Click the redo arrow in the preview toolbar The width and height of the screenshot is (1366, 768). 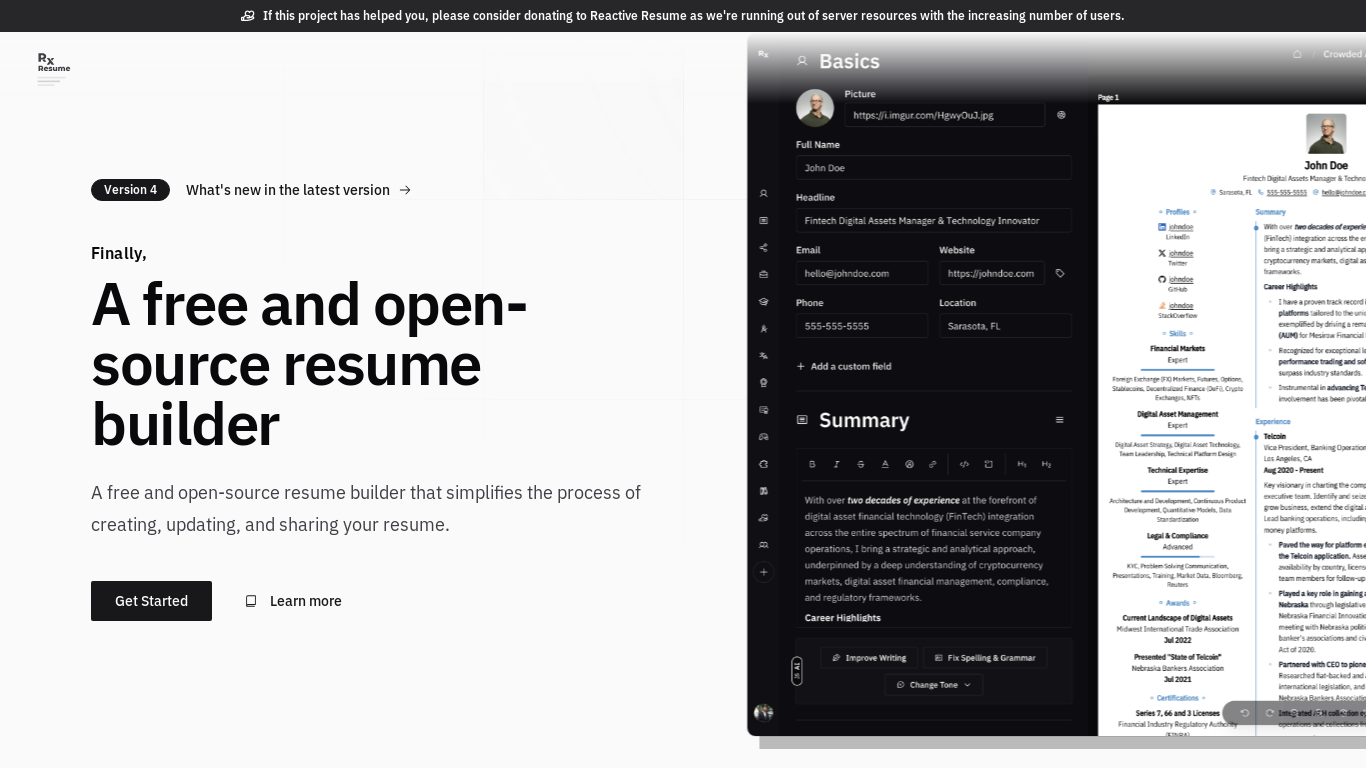1270,713
